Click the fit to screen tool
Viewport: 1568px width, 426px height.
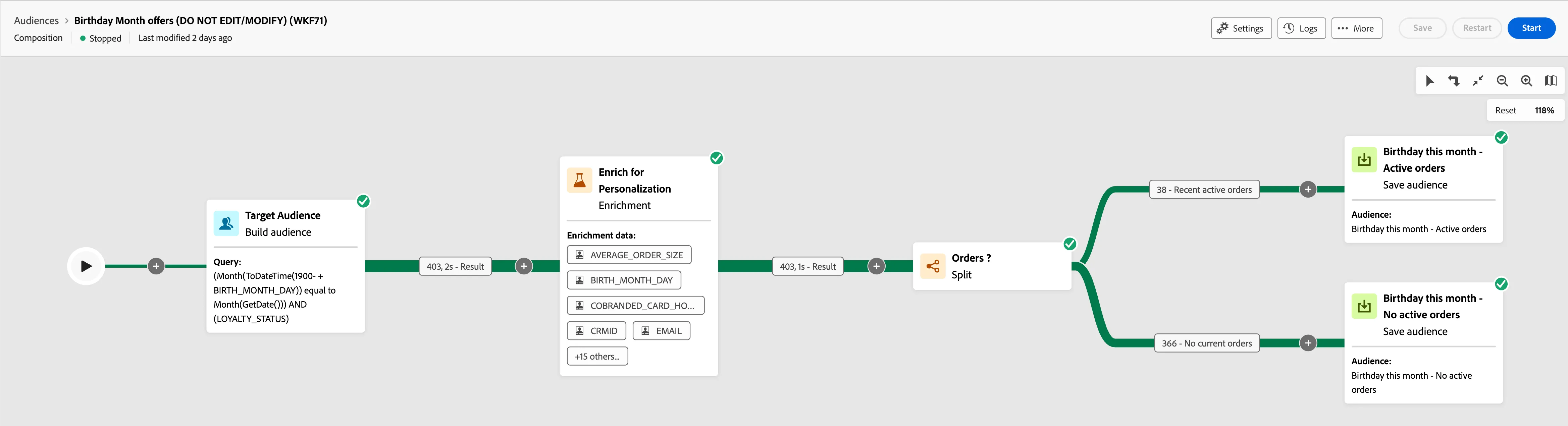[1478, 80]
